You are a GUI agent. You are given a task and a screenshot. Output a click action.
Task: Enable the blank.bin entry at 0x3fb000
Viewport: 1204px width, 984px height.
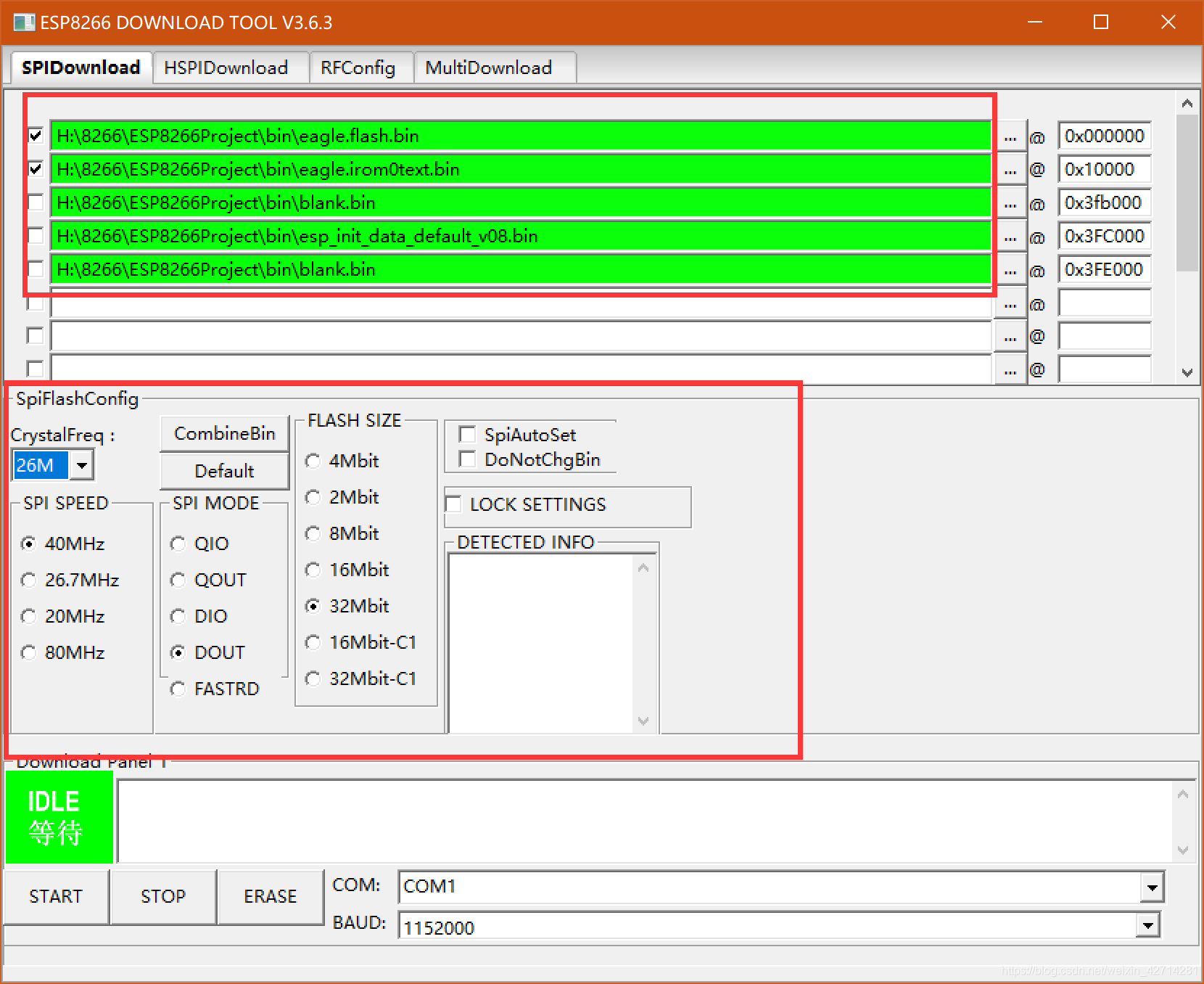click(x=34, y=202)
